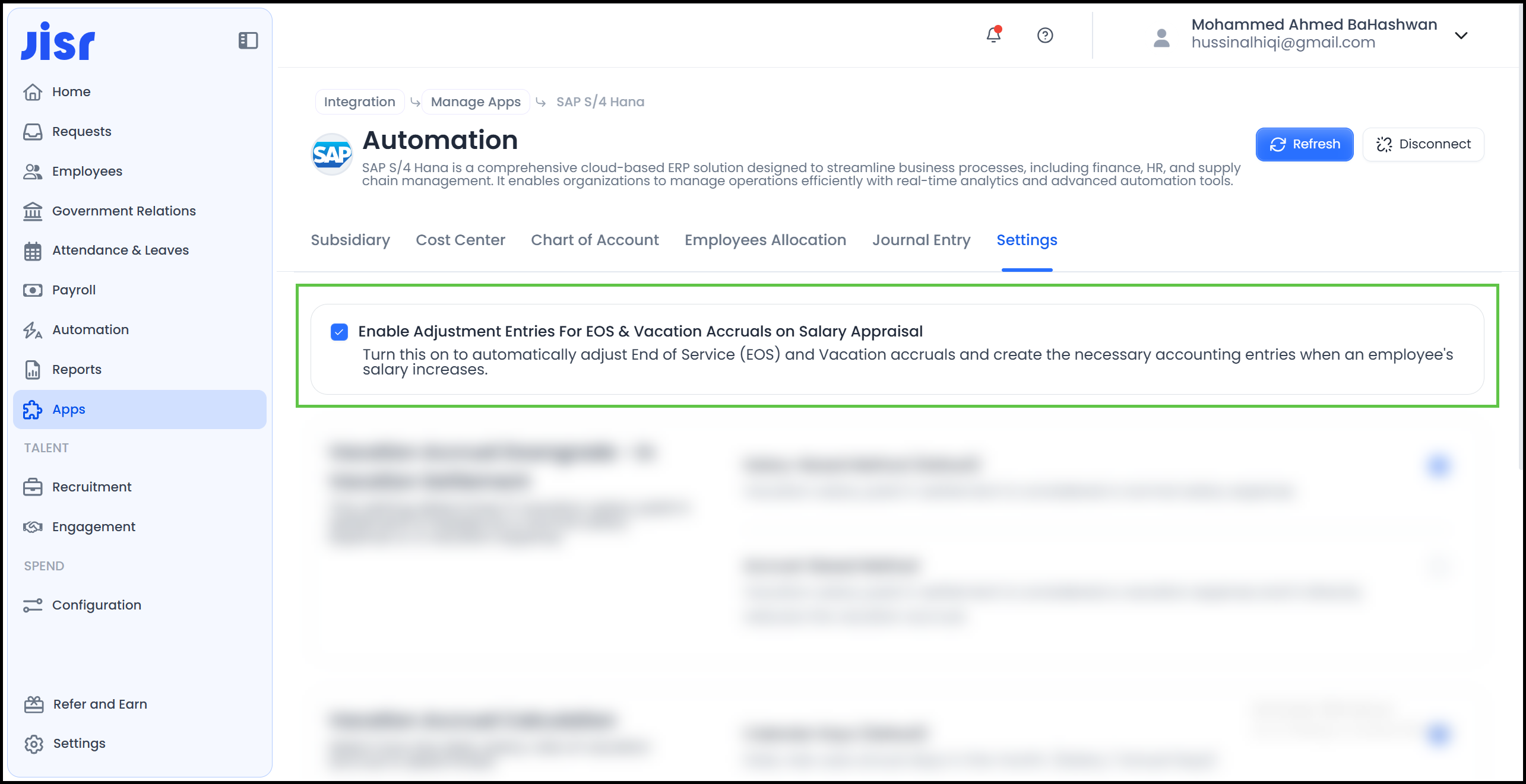Click the Disconnect button
This screenshot has height=784, width=1526.
point(1423,144)
